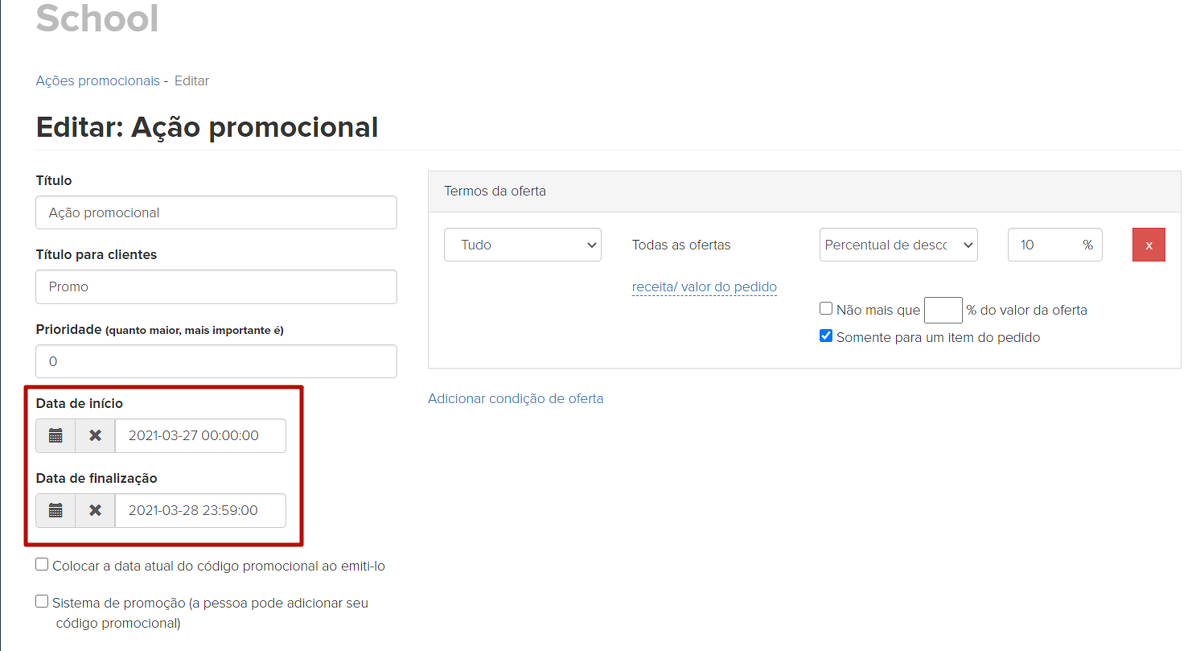Image resolution: width=1200 pixels, height=651 pixels.
Task: Tick 'Colocar a data atual do código promocional'
Action: pos(42,564)
